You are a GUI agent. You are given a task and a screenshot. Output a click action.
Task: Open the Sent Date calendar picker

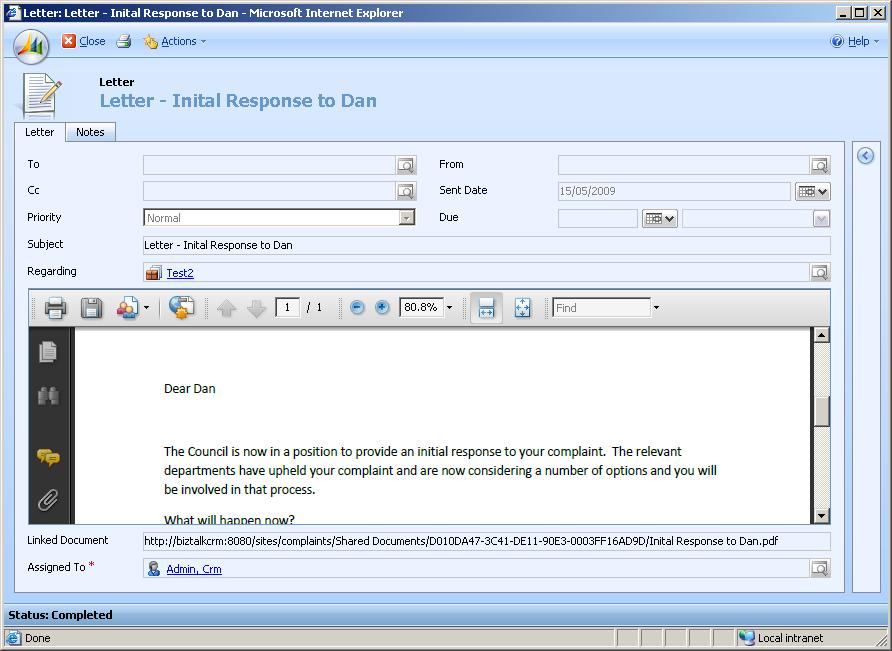[812, 191]
